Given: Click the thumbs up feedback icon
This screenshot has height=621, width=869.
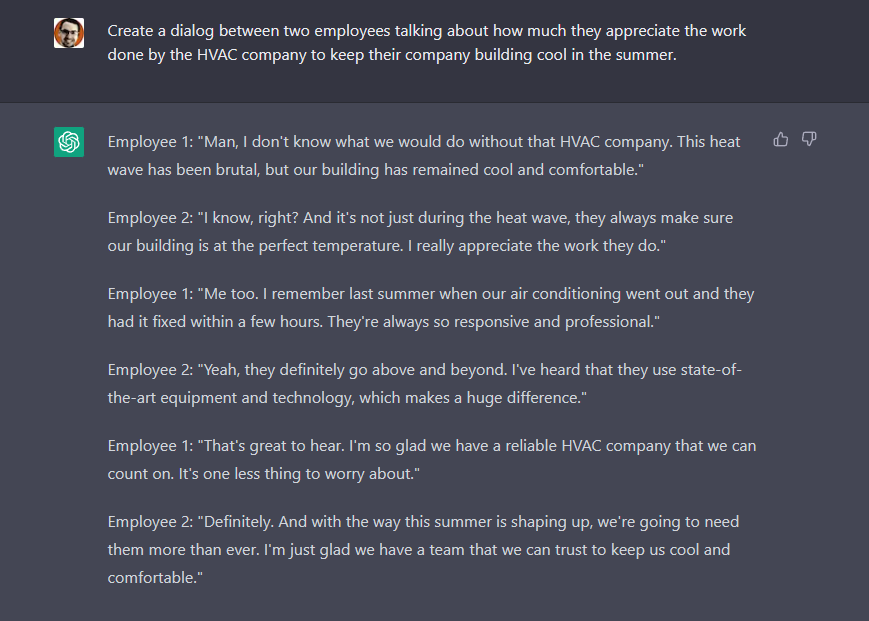Looking at the screenshot, I should (x=781, y=139).
